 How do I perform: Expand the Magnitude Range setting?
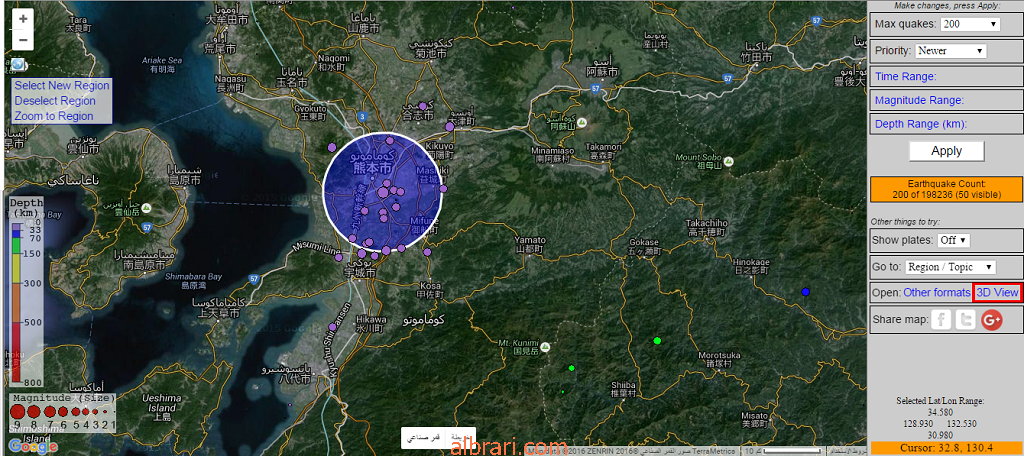pyautogui.click(x=919, y=101)
